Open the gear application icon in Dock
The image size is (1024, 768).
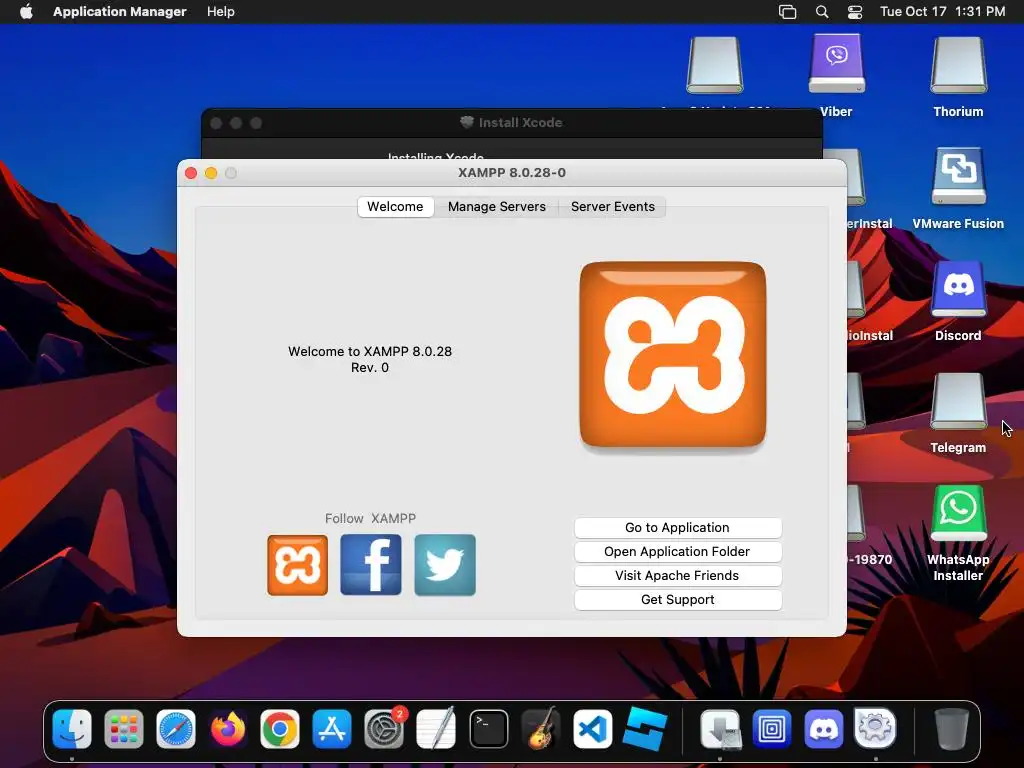point(875,728)
